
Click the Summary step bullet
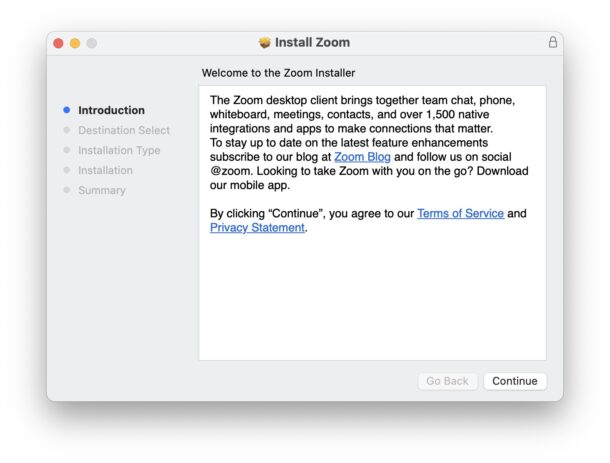(x=67, y=190)
